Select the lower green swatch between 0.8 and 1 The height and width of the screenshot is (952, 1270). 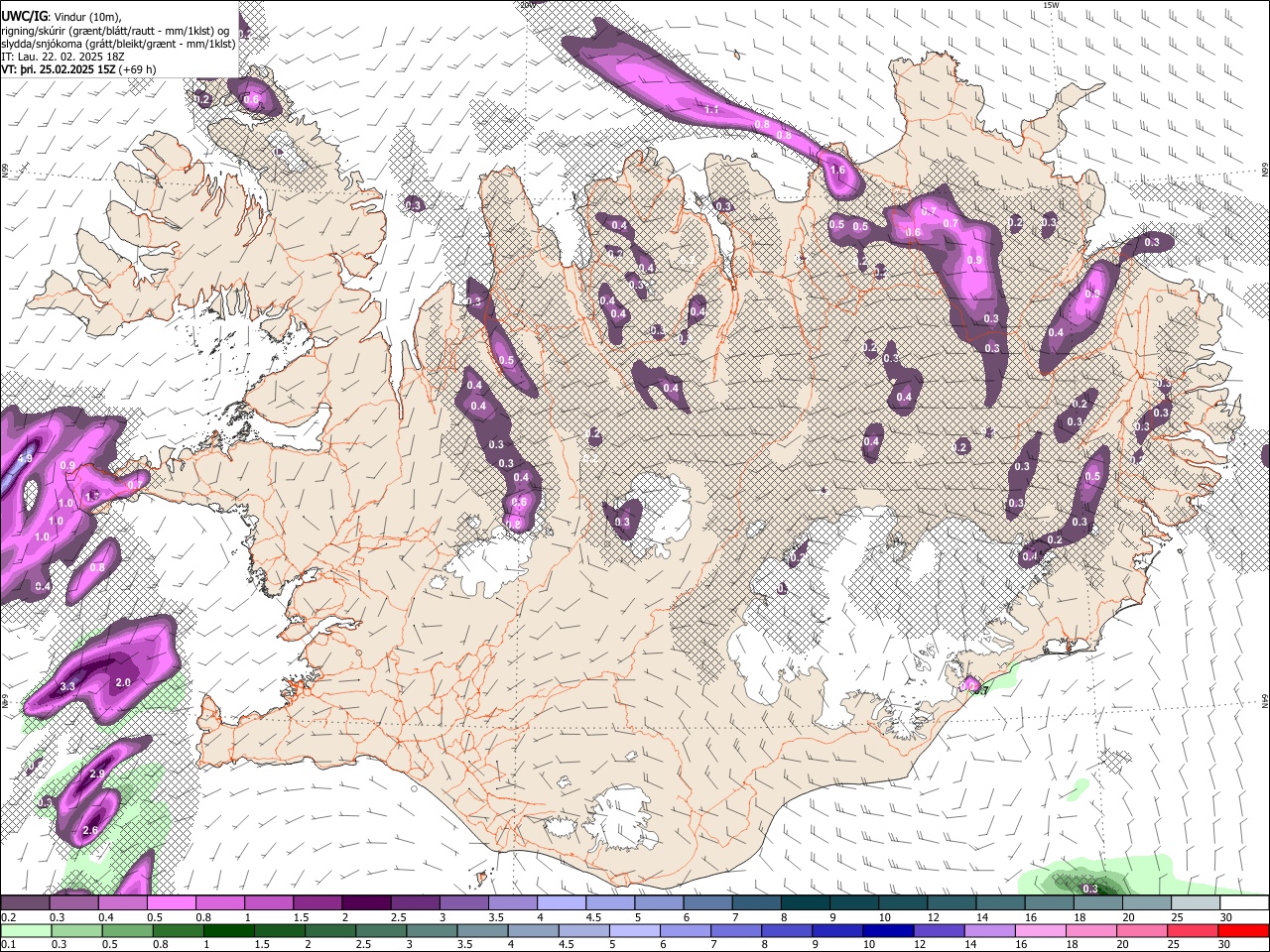pyautogui.click(x=181, y=930)
